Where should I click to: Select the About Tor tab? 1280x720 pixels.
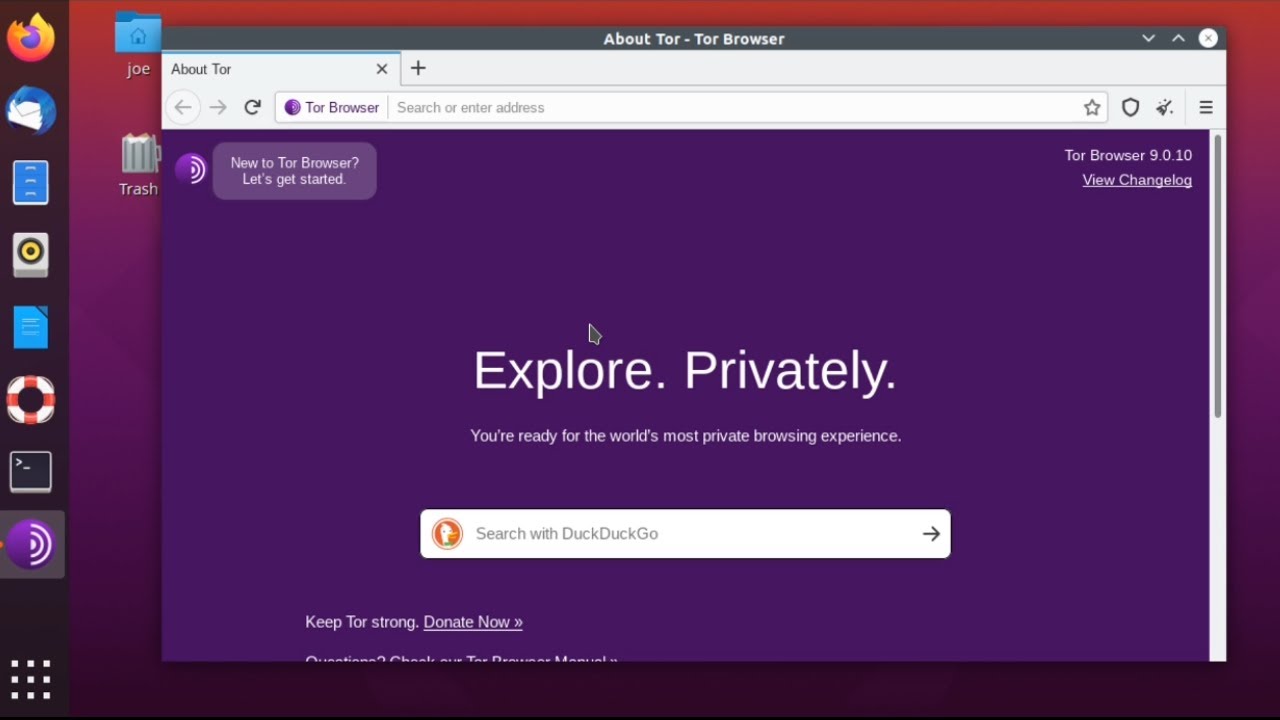281,69
